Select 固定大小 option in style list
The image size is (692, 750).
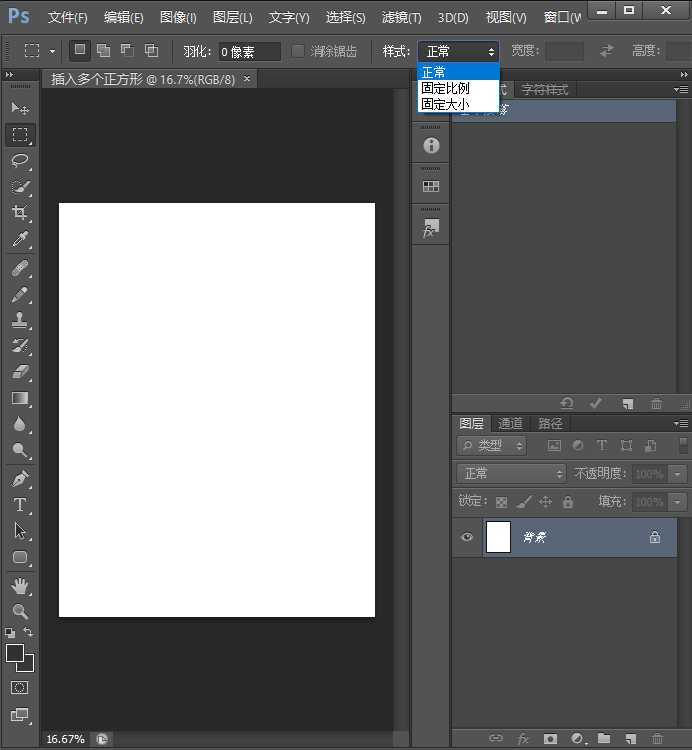pos(445,104)
